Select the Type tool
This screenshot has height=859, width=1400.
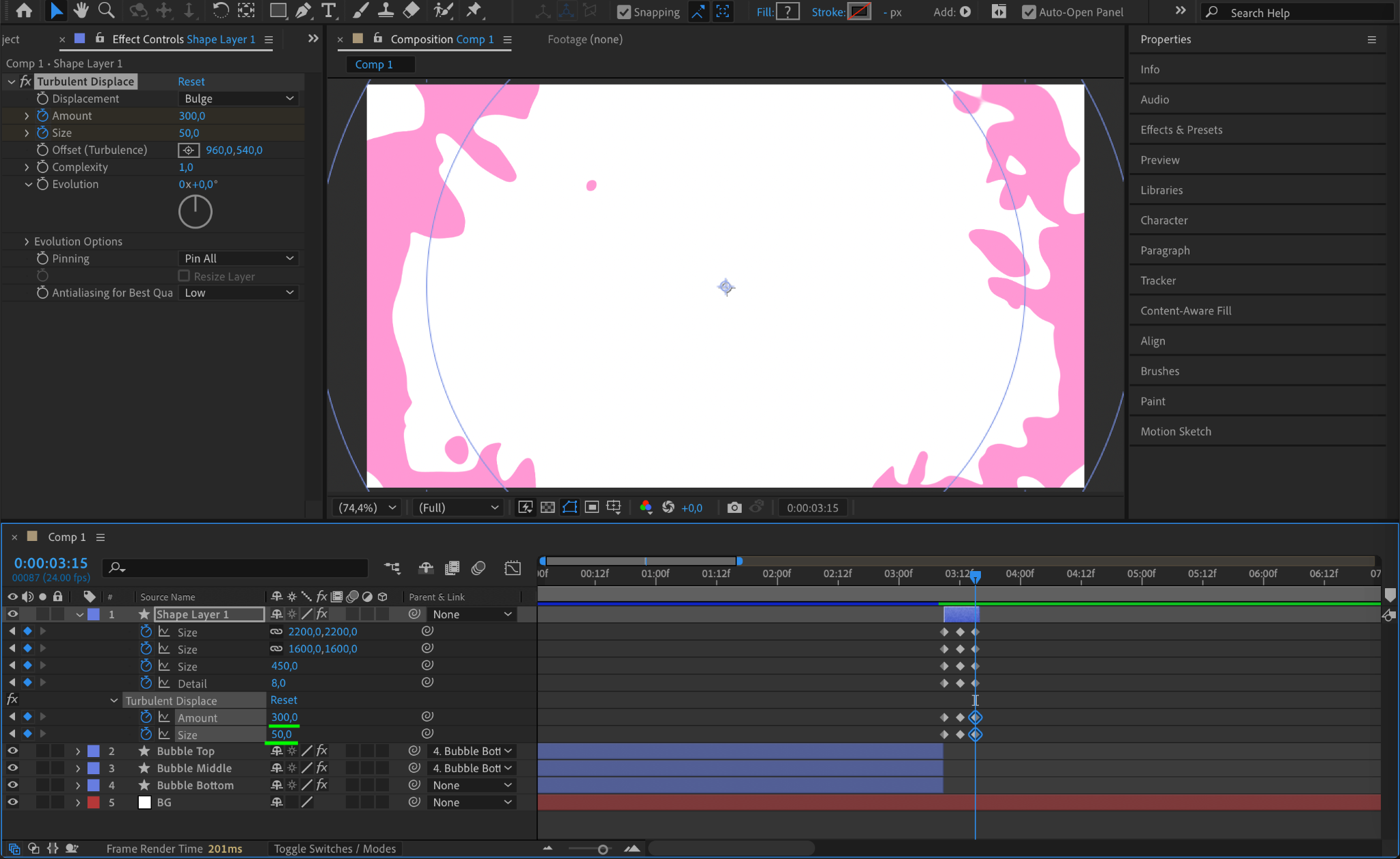pos(329,10)
